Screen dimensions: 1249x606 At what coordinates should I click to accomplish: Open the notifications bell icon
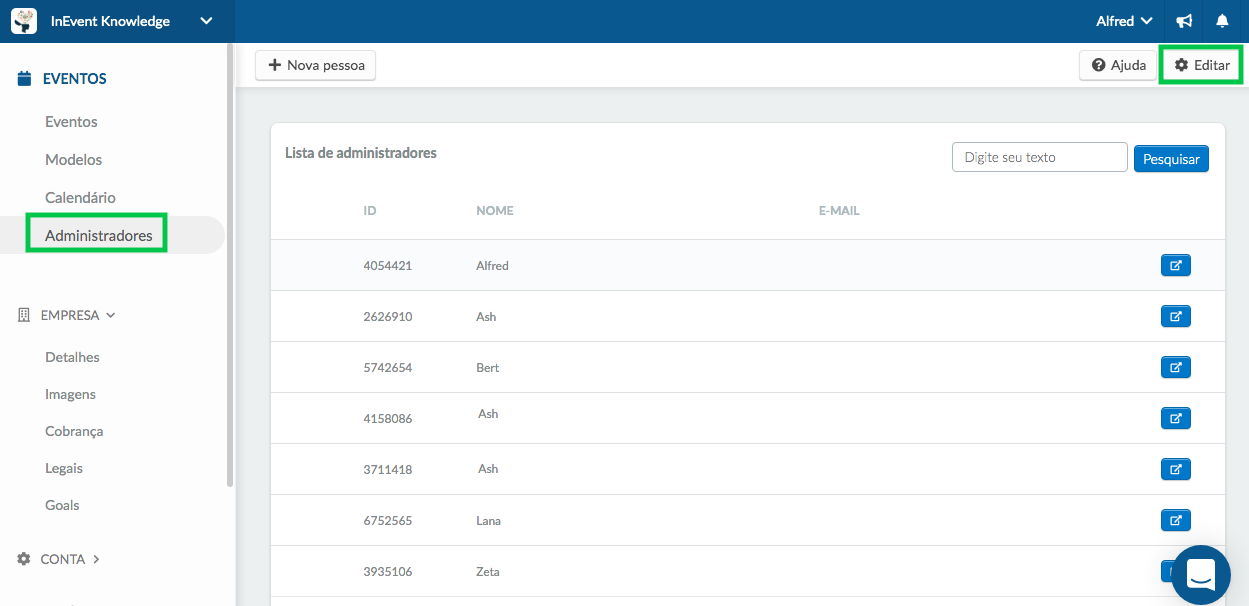1222,21
